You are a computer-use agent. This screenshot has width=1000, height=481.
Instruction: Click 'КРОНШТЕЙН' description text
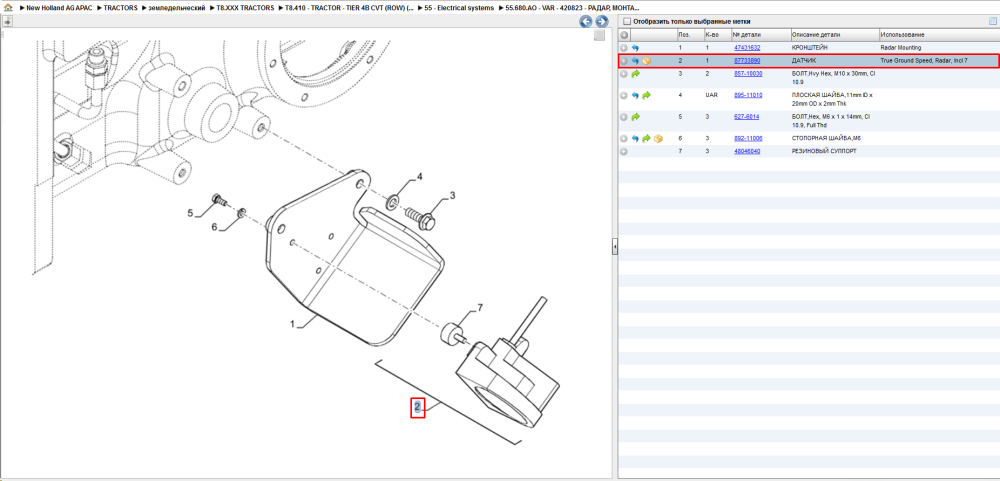coord(809,48)
